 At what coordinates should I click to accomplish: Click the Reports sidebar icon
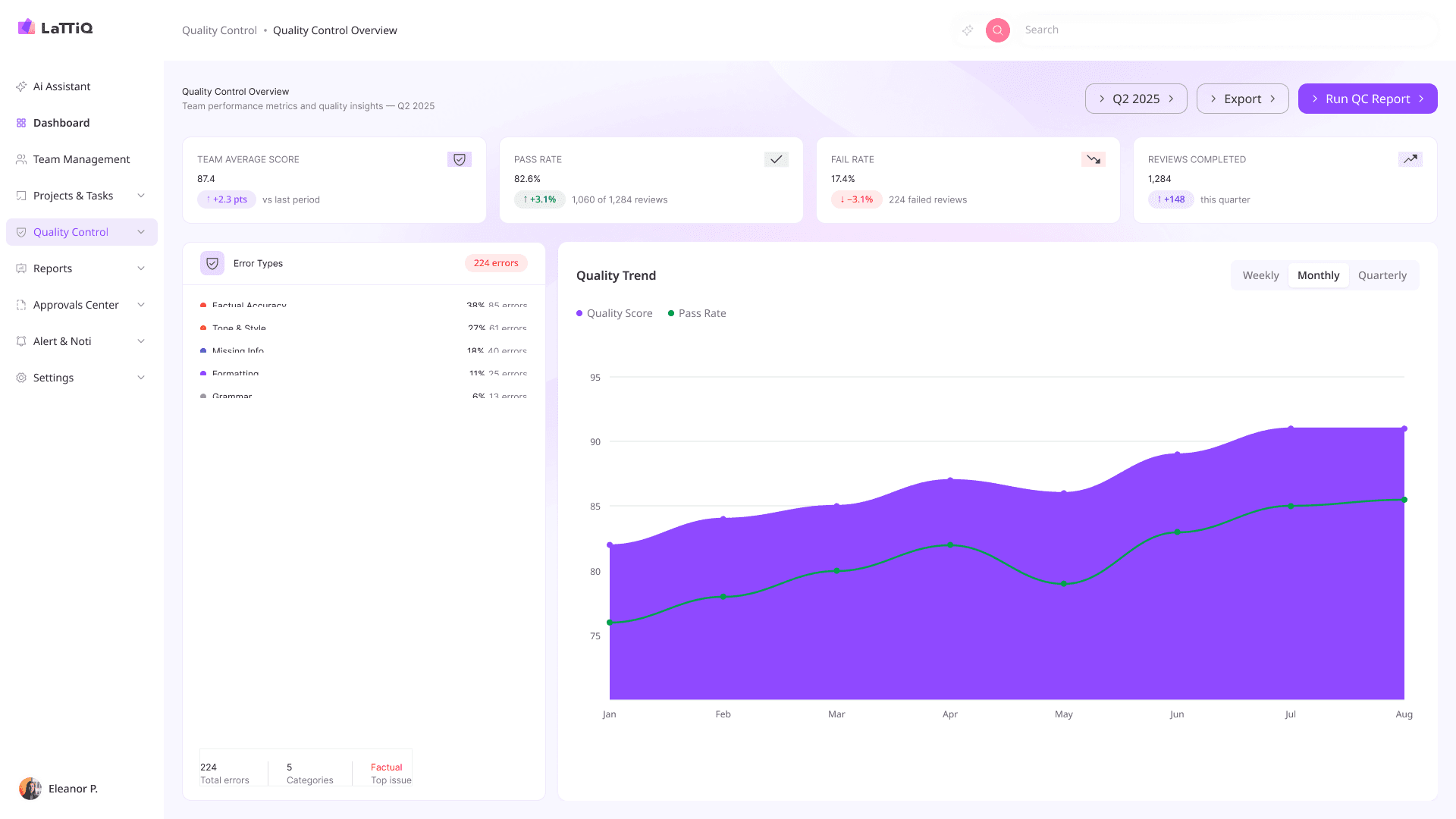coord(21,268)
